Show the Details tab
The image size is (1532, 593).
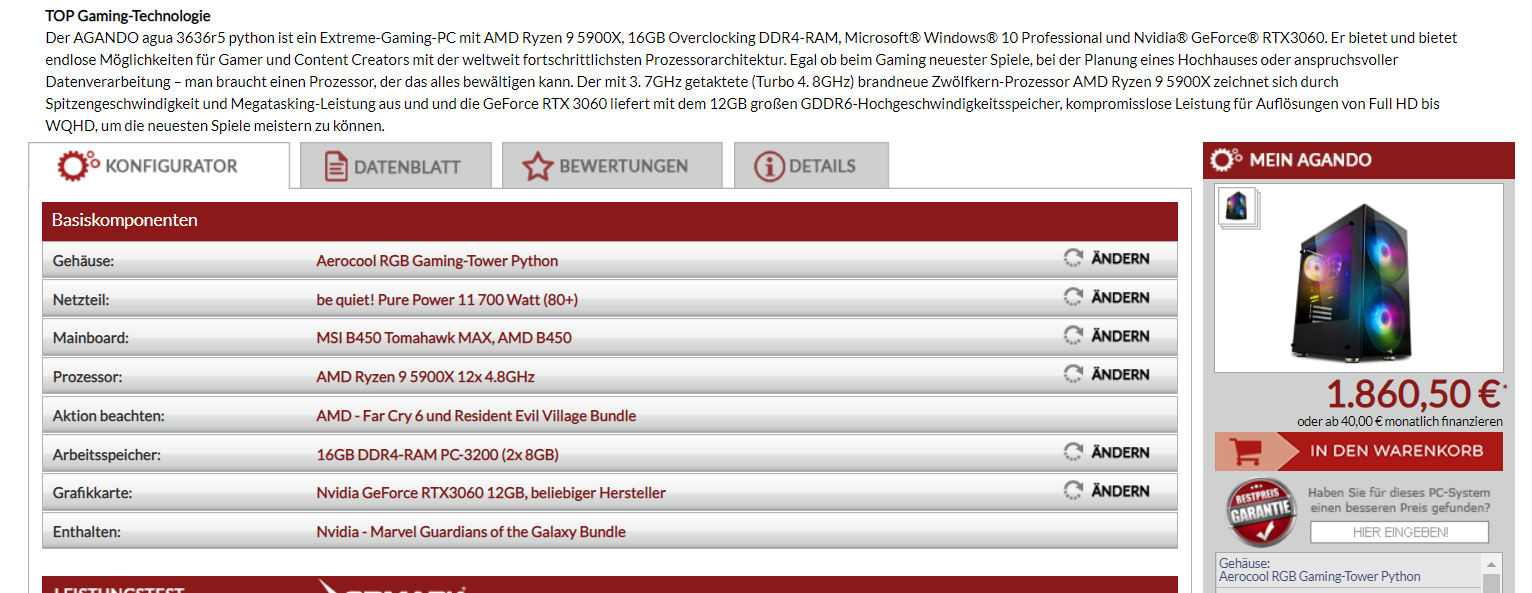click(x=811, y=165)
